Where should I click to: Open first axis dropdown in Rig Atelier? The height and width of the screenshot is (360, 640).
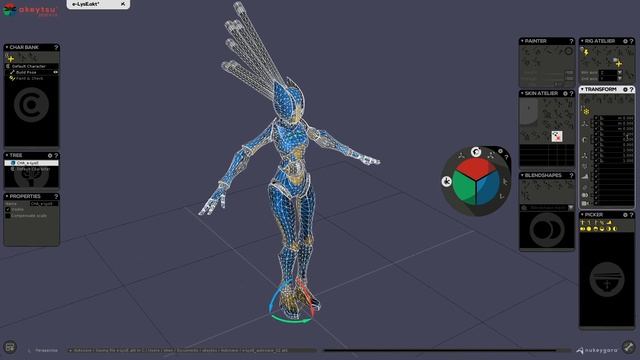620,72
